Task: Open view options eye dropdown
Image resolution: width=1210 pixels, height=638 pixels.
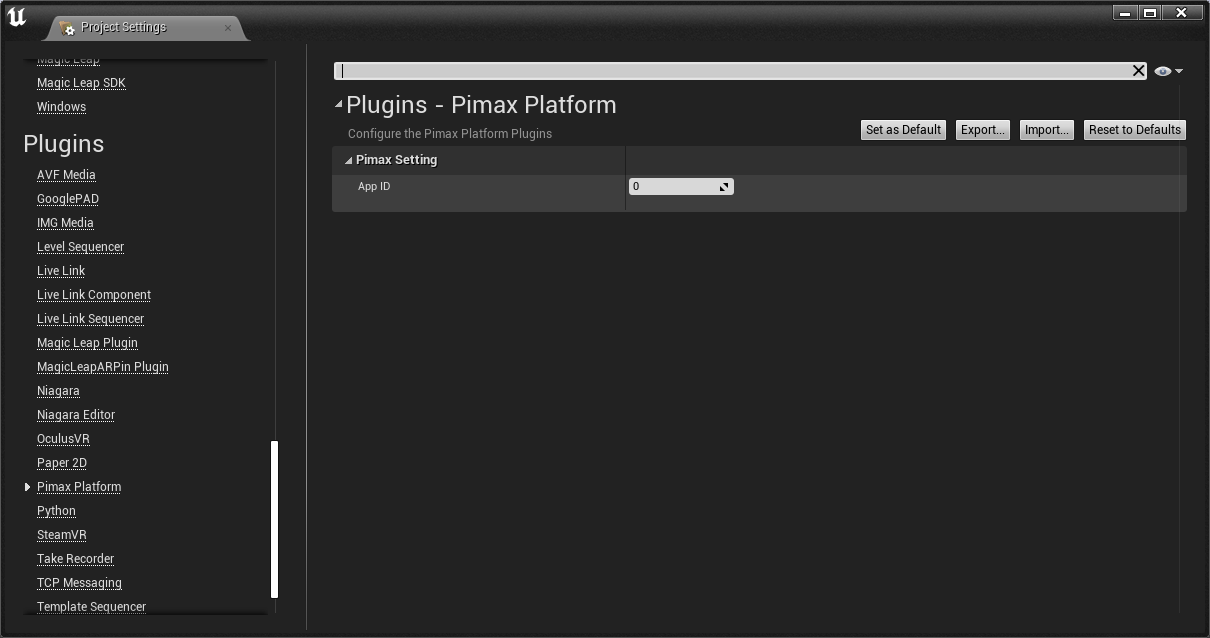Action: coord(1168,71)
